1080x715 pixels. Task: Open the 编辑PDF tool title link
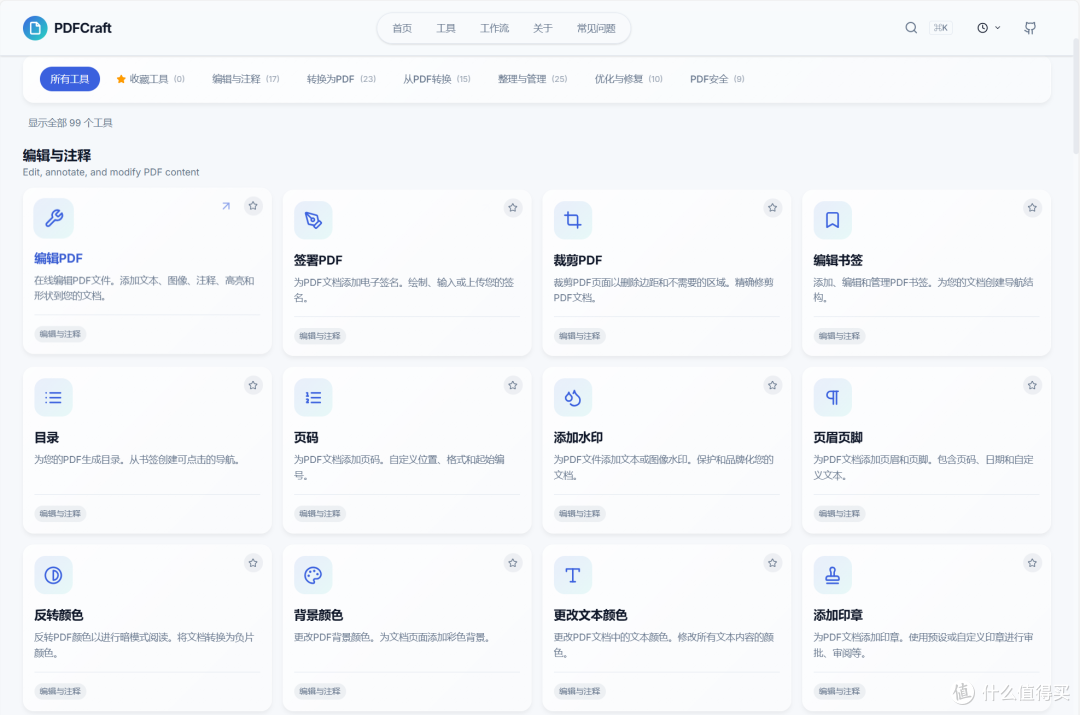(59, 258)
